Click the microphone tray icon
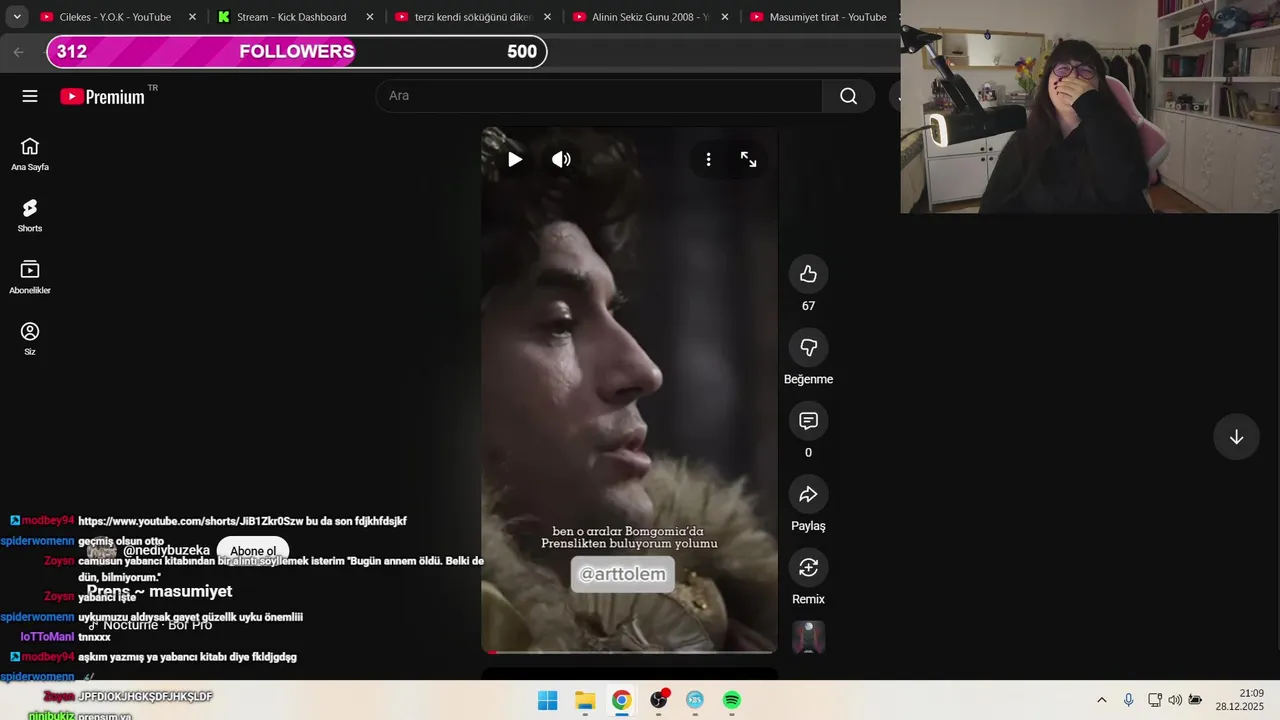The height and width of the screenshot is (720, 1280). click(x=1129, y=700)
